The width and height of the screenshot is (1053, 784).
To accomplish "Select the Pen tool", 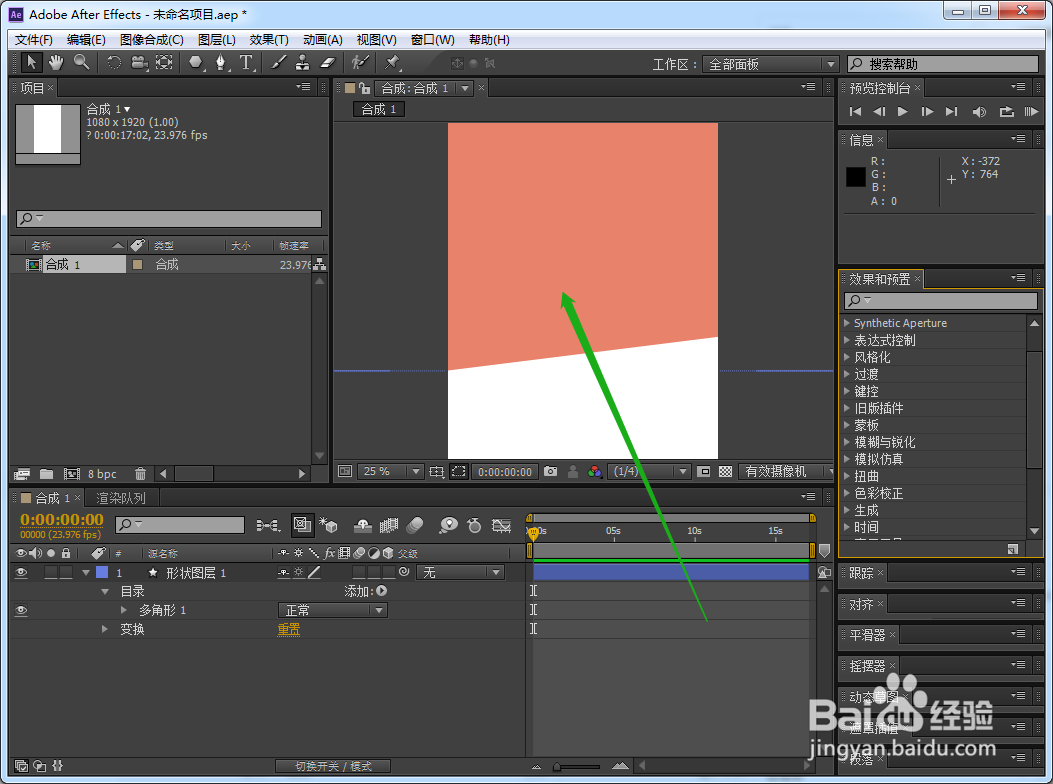I will (x=221, y=62).
